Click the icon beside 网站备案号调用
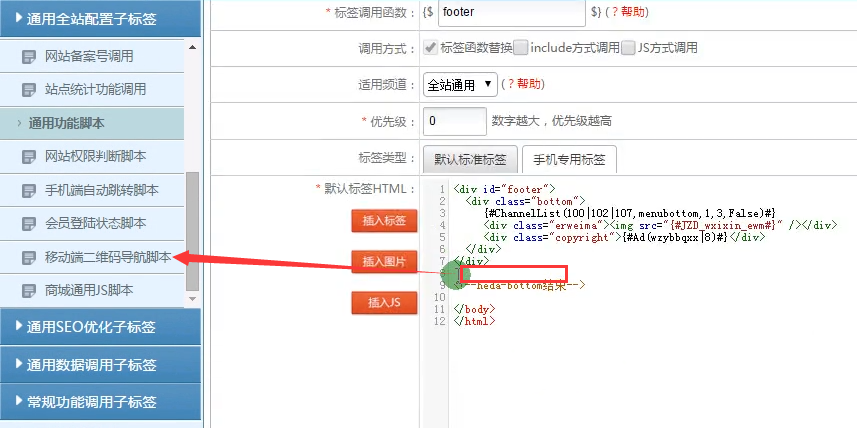The width and height of the screenshot is (857, 428). 29,57
